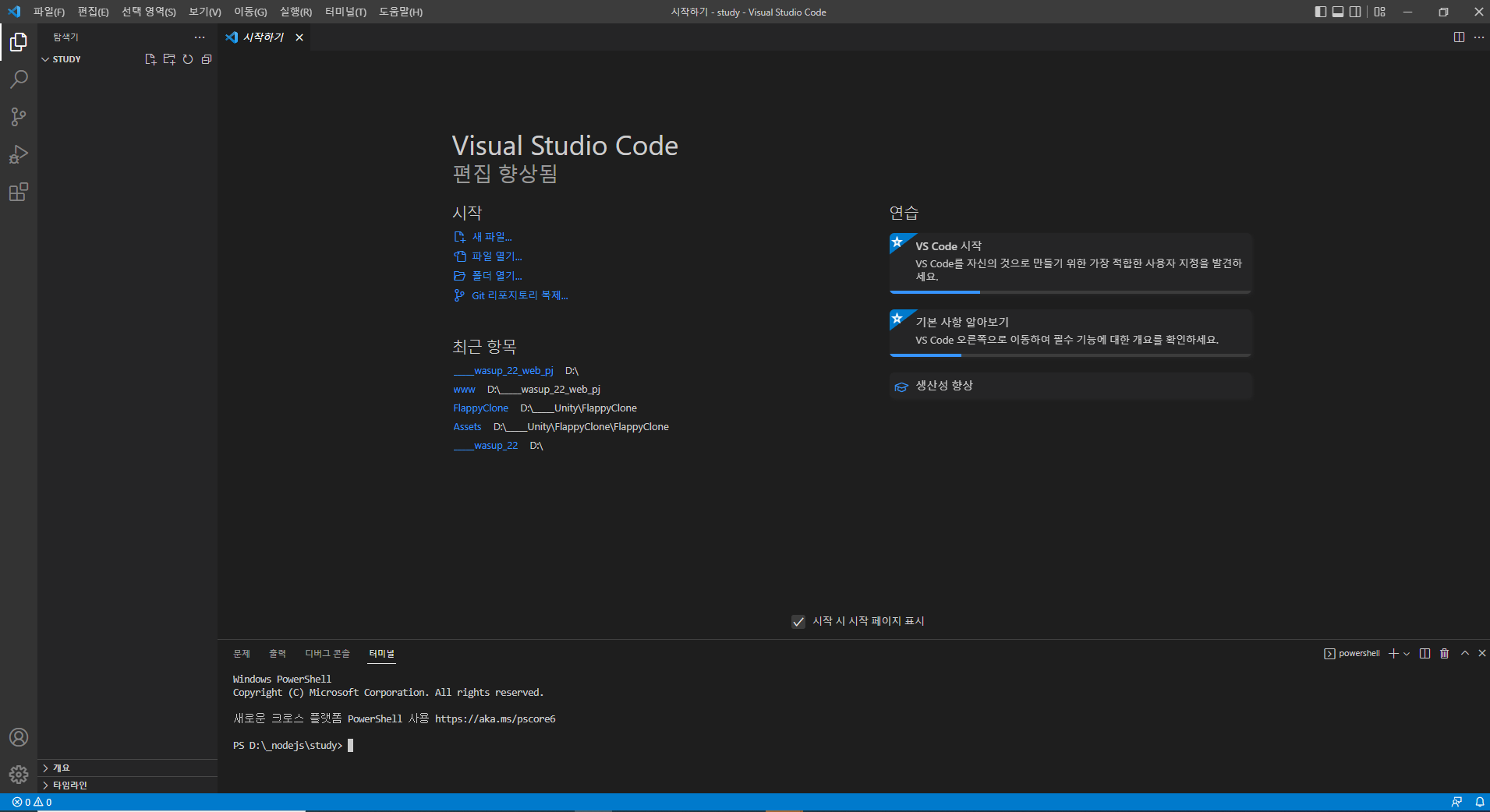Viewport: 1490px width, 812px height.
Task: Open Manage settings gear
Action: [x=19, y=775]
